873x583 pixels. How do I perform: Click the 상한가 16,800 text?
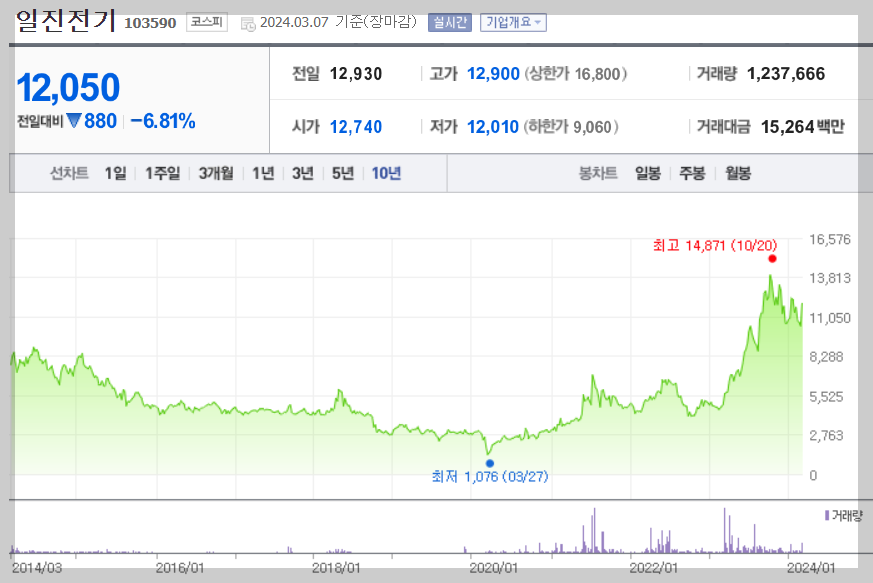pyautogui.click(x=576, y=74)
